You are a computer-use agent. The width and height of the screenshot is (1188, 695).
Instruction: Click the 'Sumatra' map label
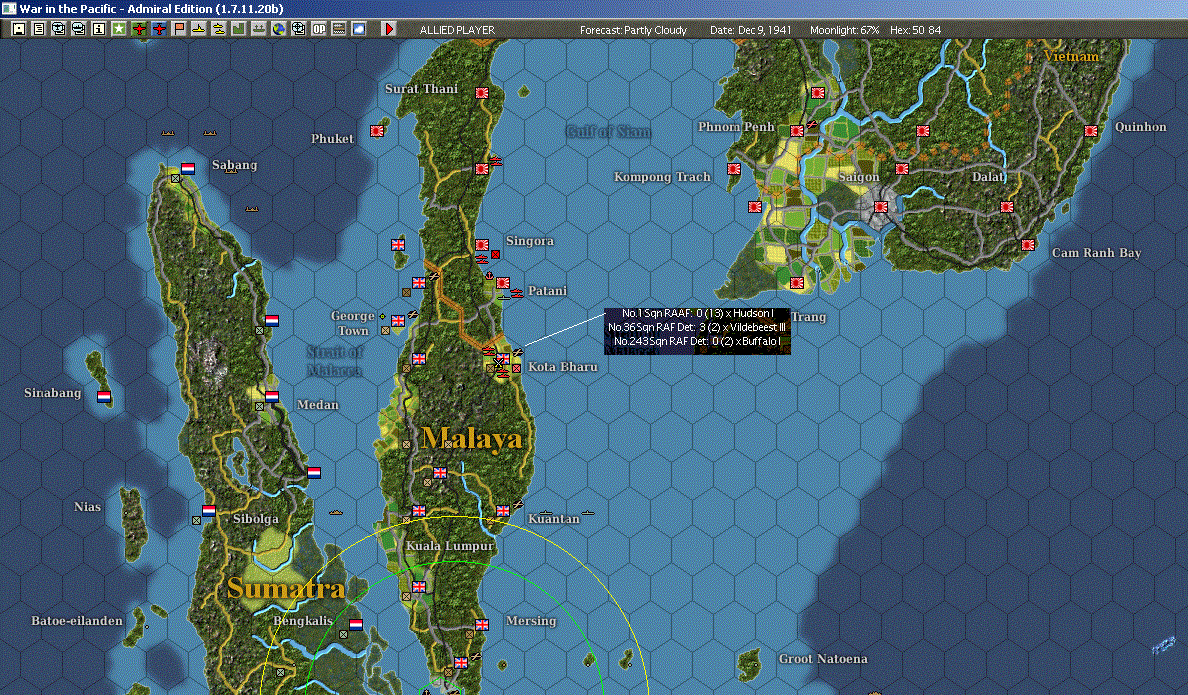coord(286,588)
